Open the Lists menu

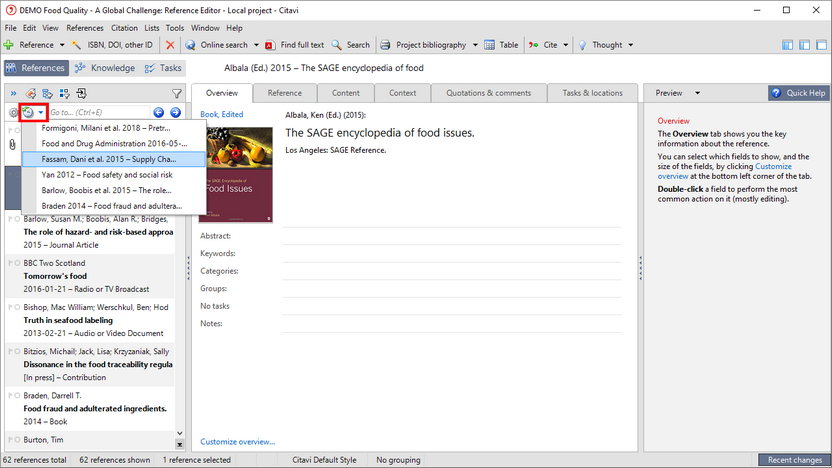point(152,28)
